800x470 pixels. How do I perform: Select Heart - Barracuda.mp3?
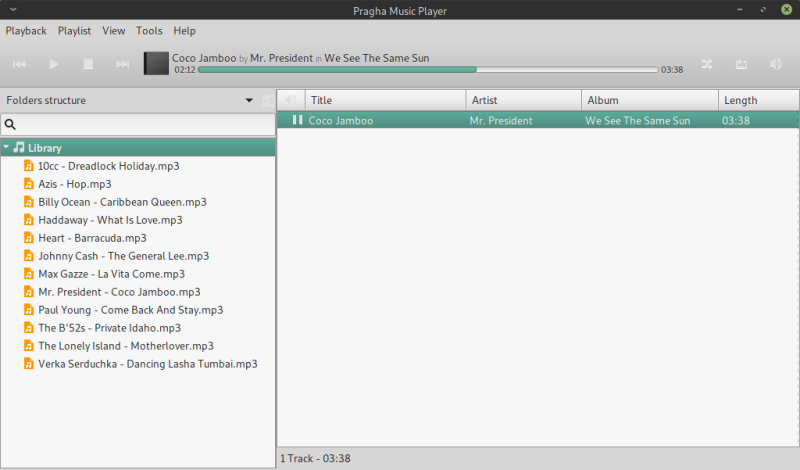(x=92, y=238)
